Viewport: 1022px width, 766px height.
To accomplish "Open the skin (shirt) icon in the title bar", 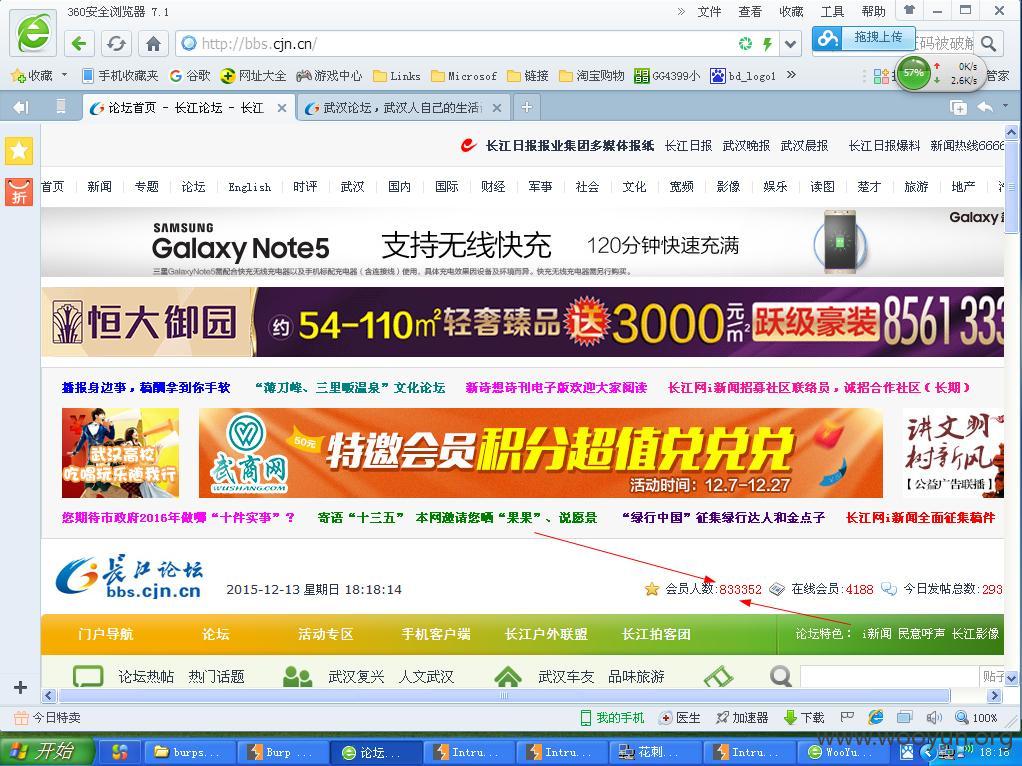I will 910,10.
